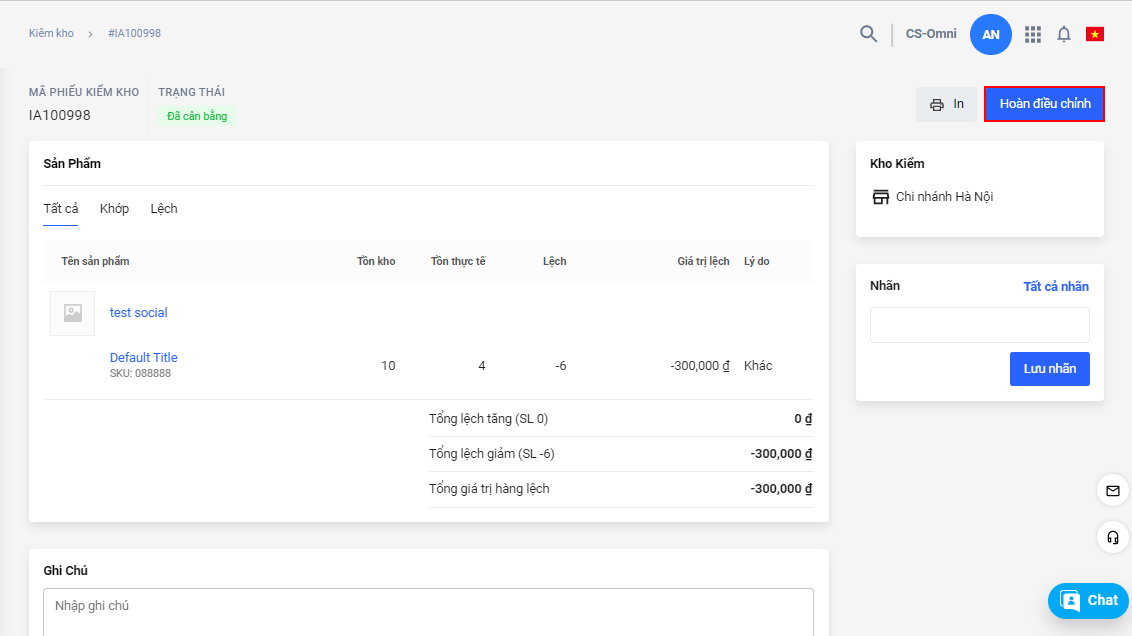Switch to the Khớp tab

[x=114, y=209]
